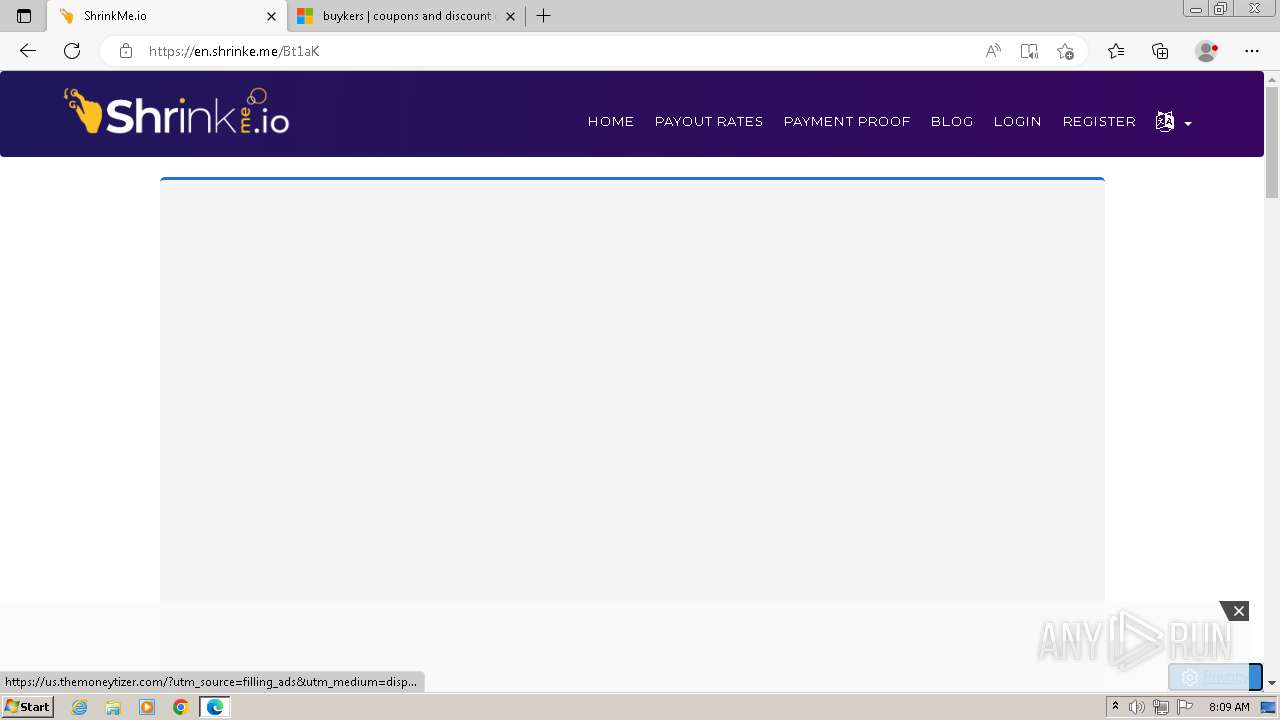Open the Favorites list

point(1116,51)
